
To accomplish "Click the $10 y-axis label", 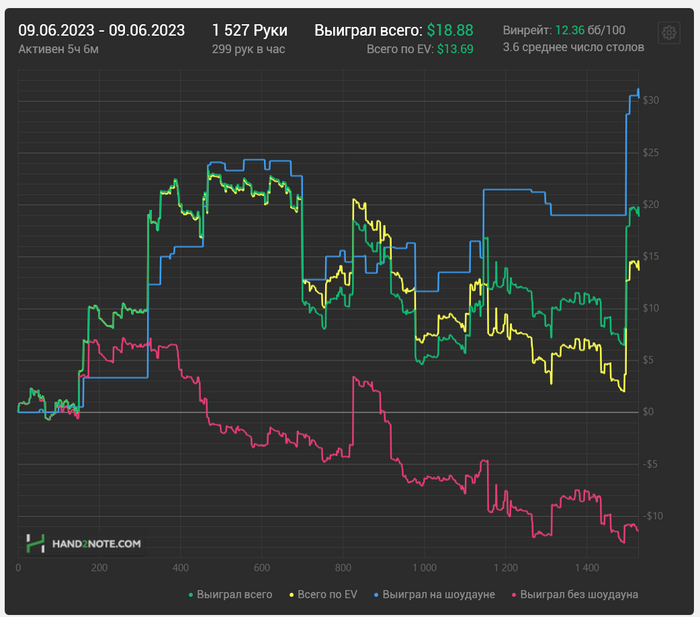I will (650, 308).
